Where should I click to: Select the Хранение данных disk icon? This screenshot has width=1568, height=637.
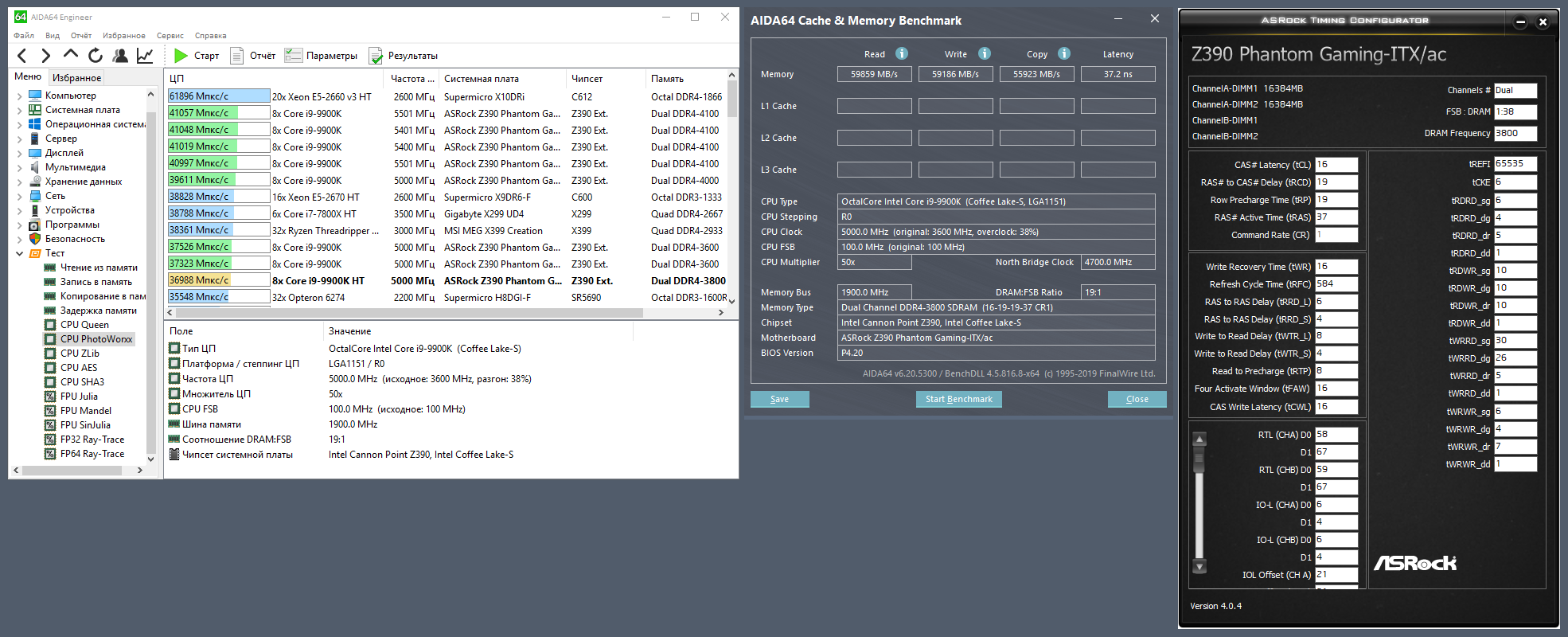click(35, 182)
